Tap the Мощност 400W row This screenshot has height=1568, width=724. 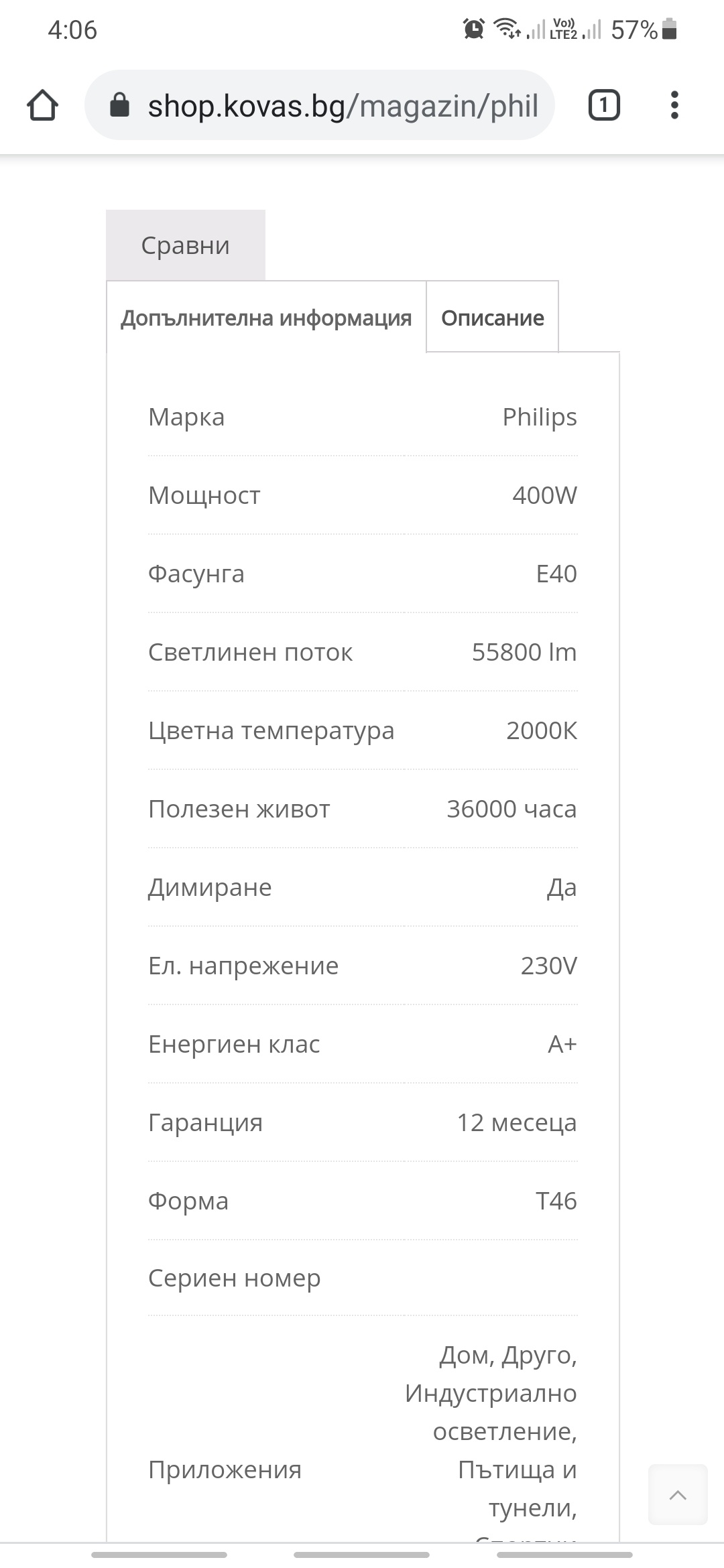coord(363,495)
